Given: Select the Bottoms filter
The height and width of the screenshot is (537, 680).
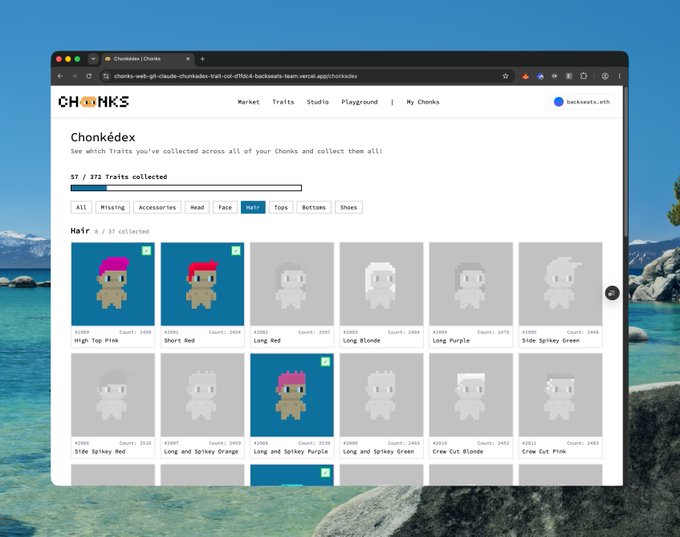Looking at the screenshot, I should click(314, 207).
